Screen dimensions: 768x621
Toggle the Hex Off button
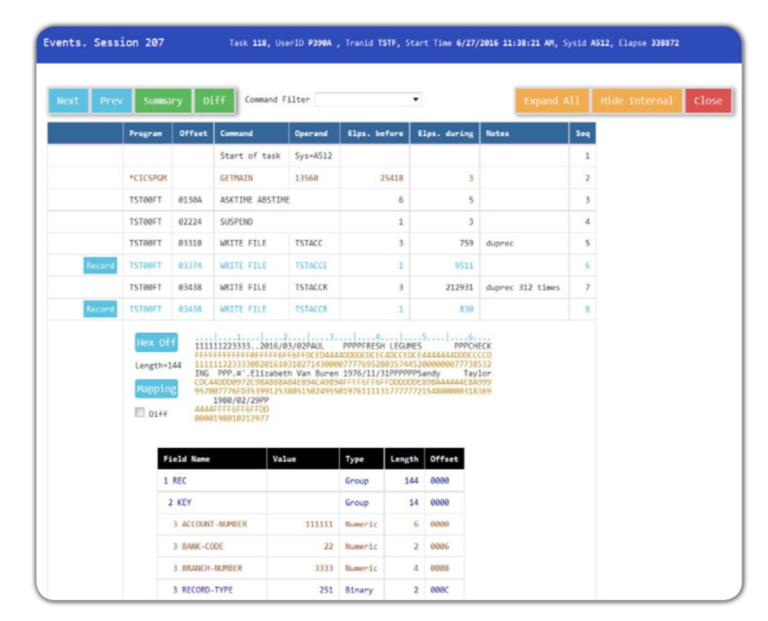(156, 343)
